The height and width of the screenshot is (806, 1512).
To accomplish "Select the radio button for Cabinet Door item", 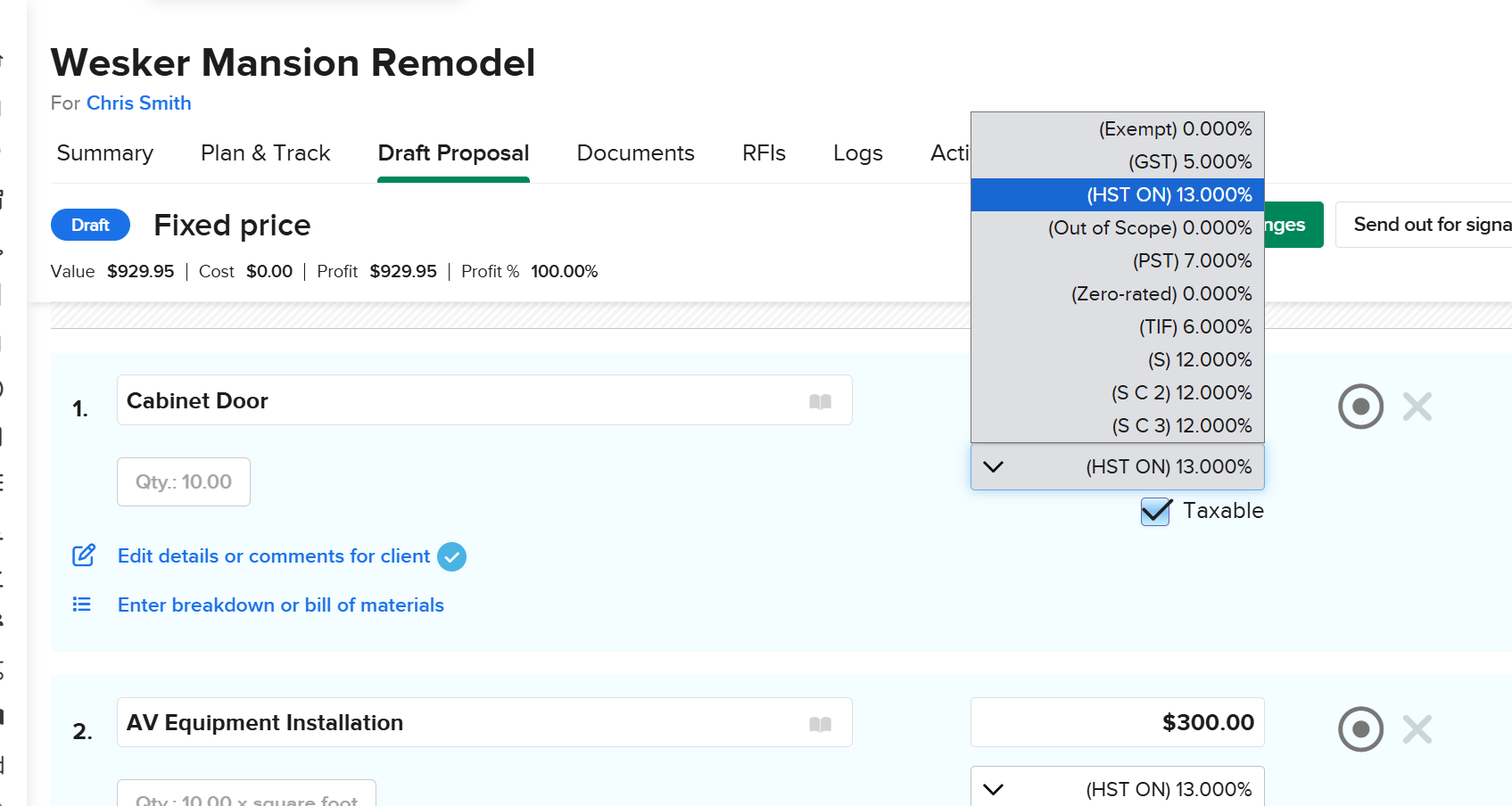I will [1360, 407].
